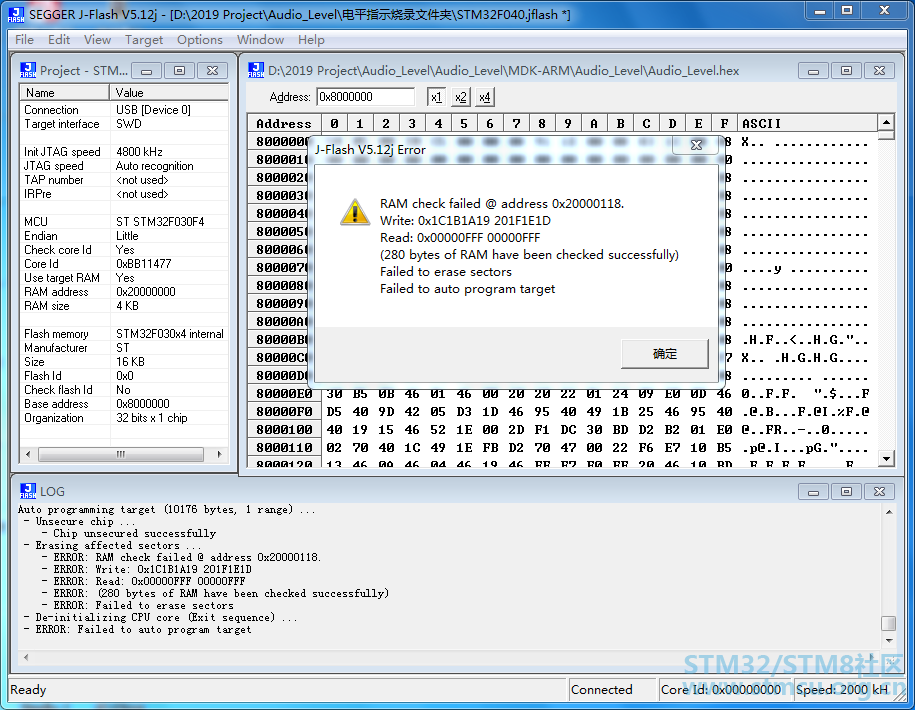Click the J-Flash icon on the Project panel
915x710 pixels.
point(28,70)
